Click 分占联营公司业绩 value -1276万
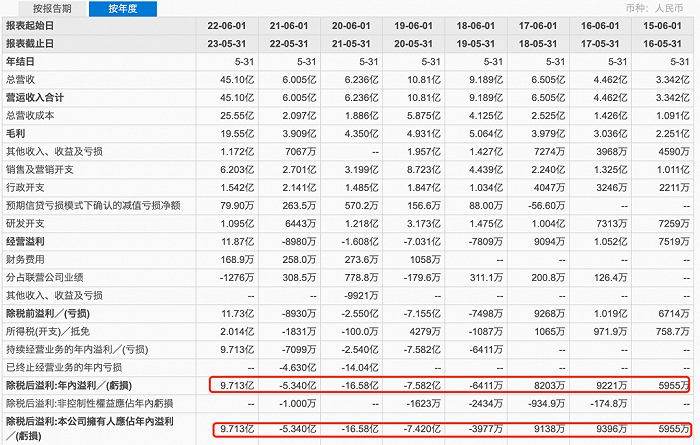 (237, 277)
